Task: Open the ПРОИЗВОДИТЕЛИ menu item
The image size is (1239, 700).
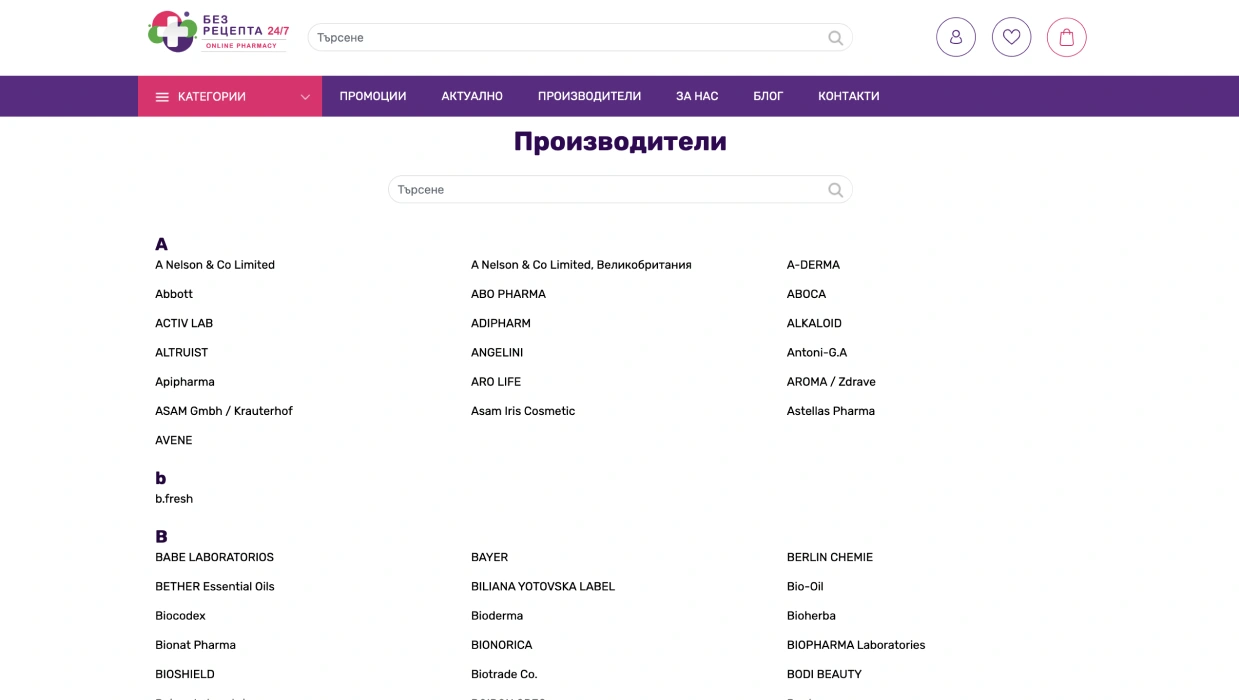Action: pos(589,96)
